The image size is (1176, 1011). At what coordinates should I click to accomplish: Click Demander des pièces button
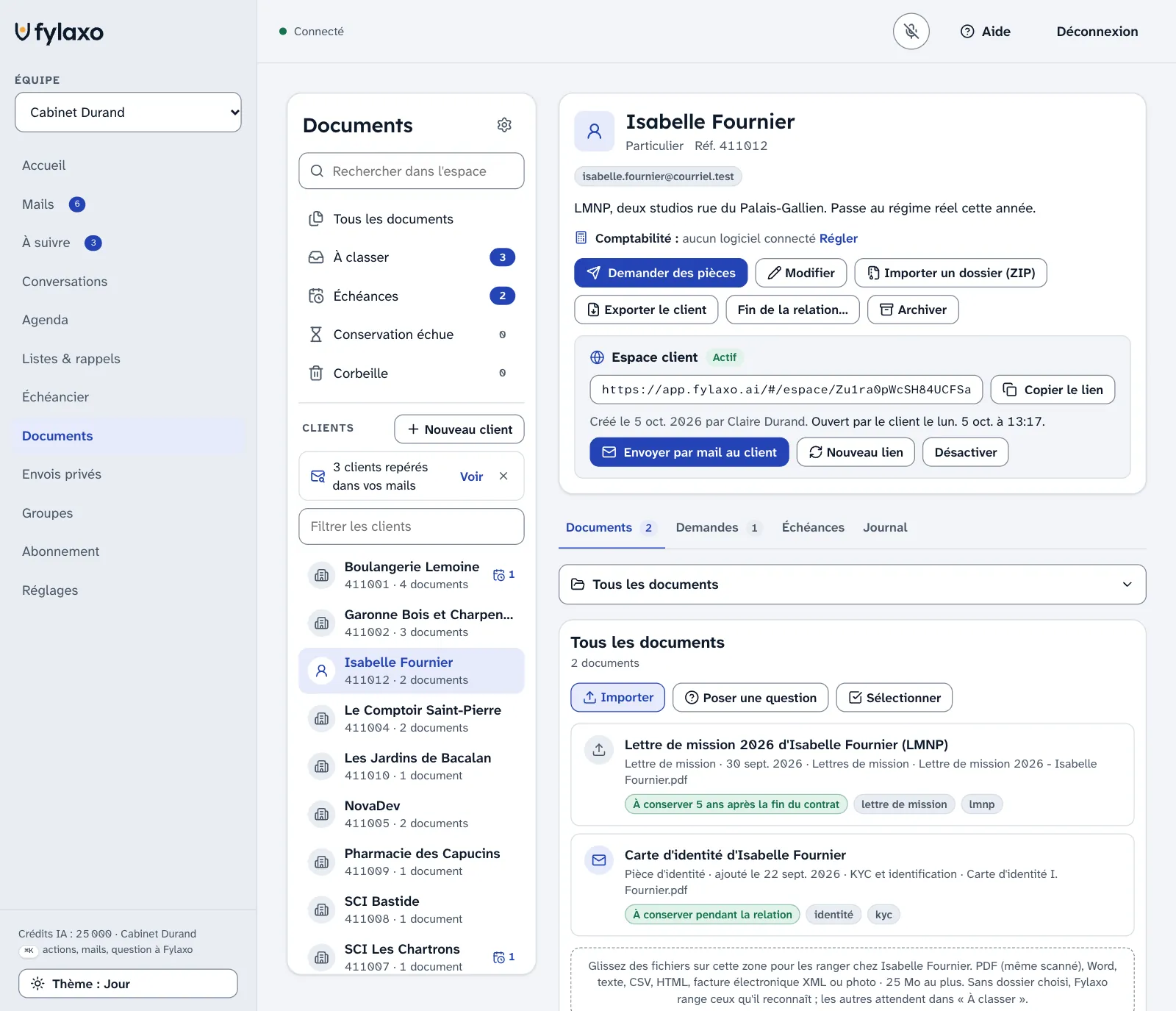(x=661, y=273)
